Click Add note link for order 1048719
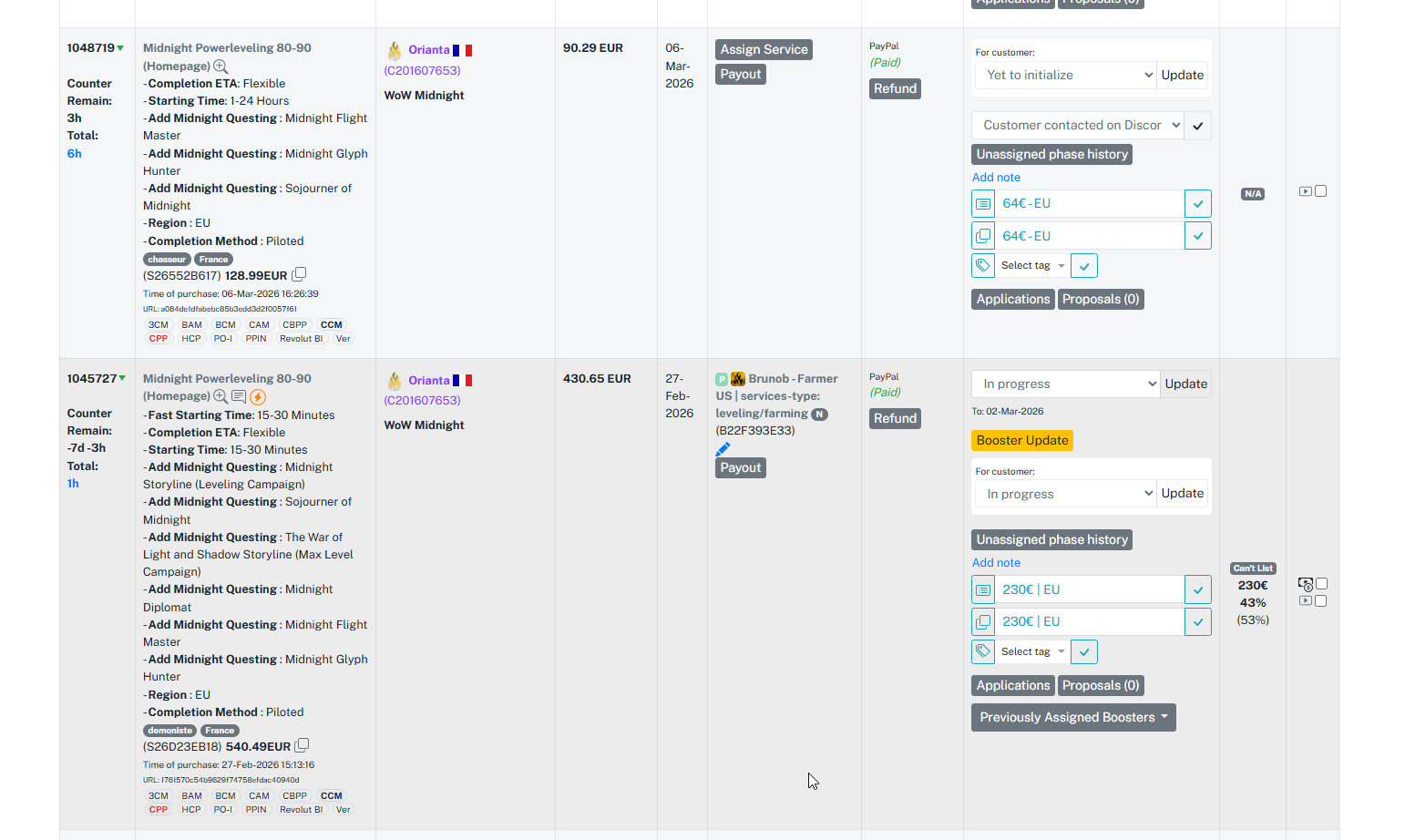The width and height of the screenshot is (1405, 840). pyautogui.click(x=996, y=178)
